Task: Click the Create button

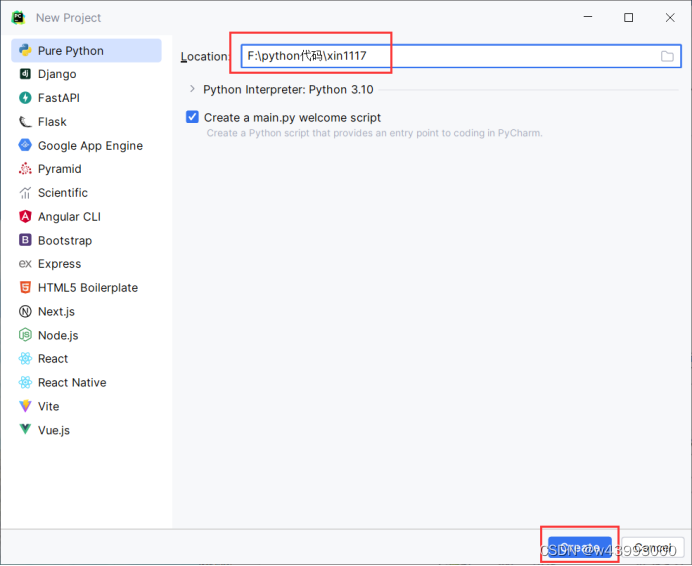Action: [x=579, y=547]
